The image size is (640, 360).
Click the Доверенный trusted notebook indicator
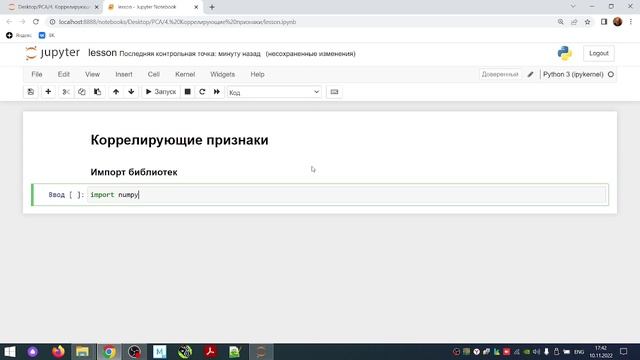point(500,74)
